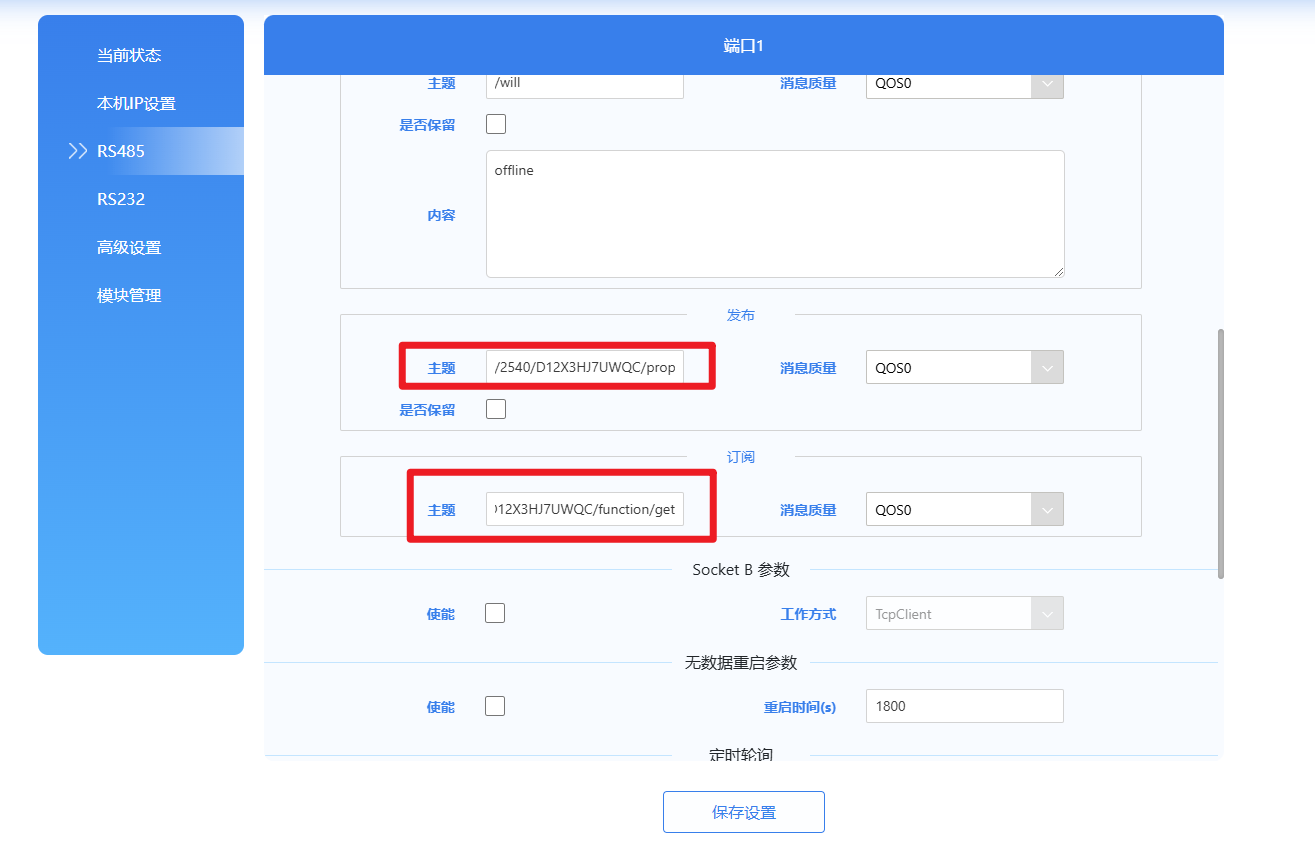Enable the Socket B 使能 checkbox
The image size is (1315, 847).
pyautogui.click(x=494, y=613)
